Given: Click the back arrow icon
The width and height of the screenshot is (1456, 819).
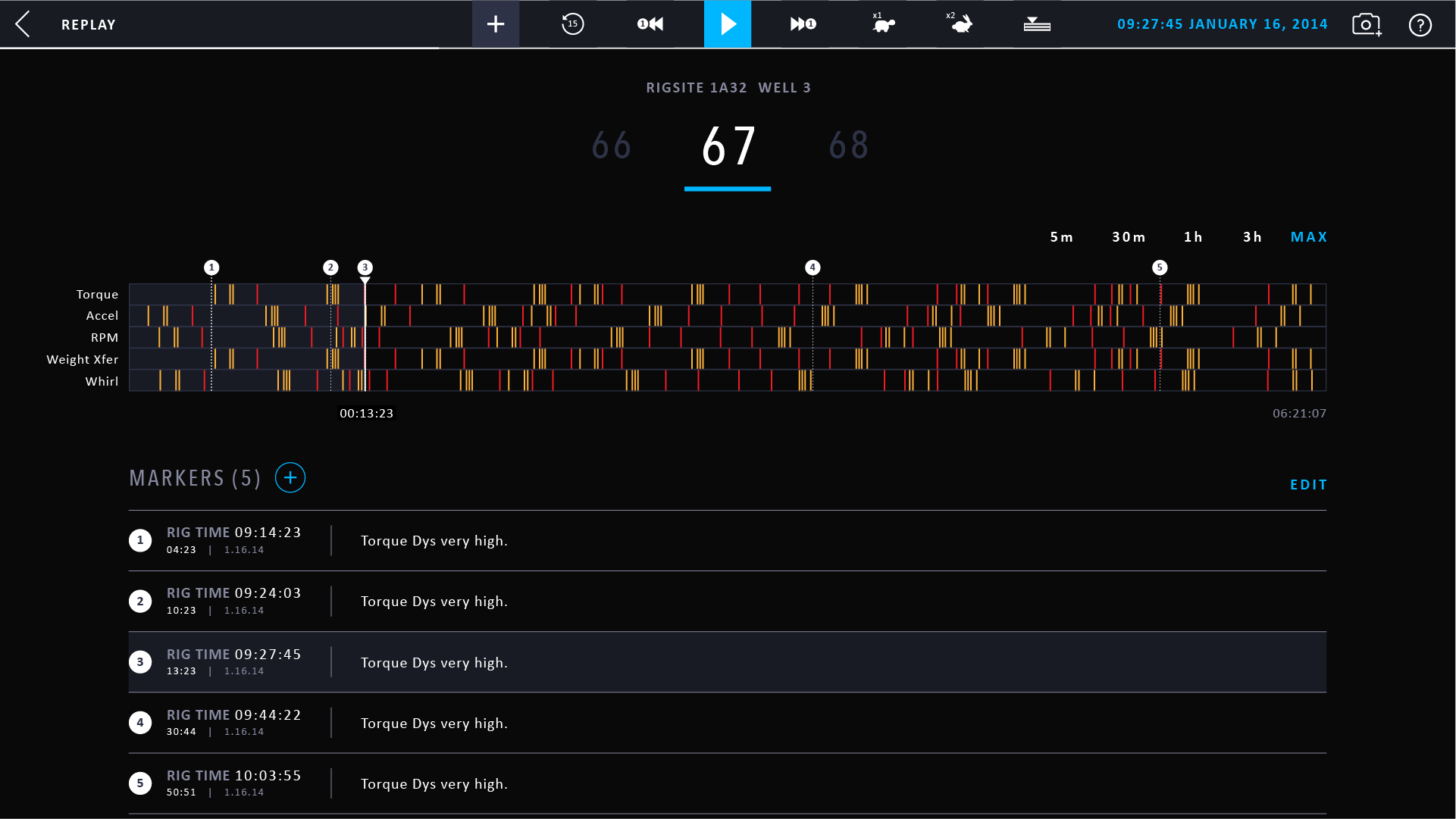Looking at the screenshot, I should pos(23,24).
